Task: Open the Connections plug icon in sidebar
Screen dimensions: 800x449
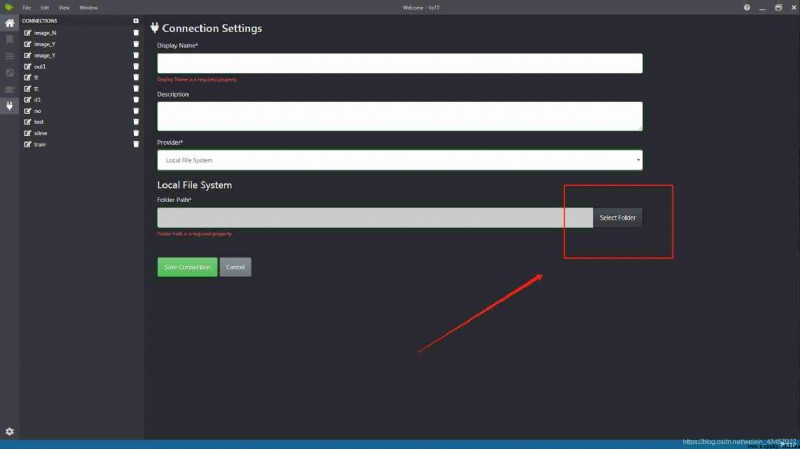Action: click(10, 106)
